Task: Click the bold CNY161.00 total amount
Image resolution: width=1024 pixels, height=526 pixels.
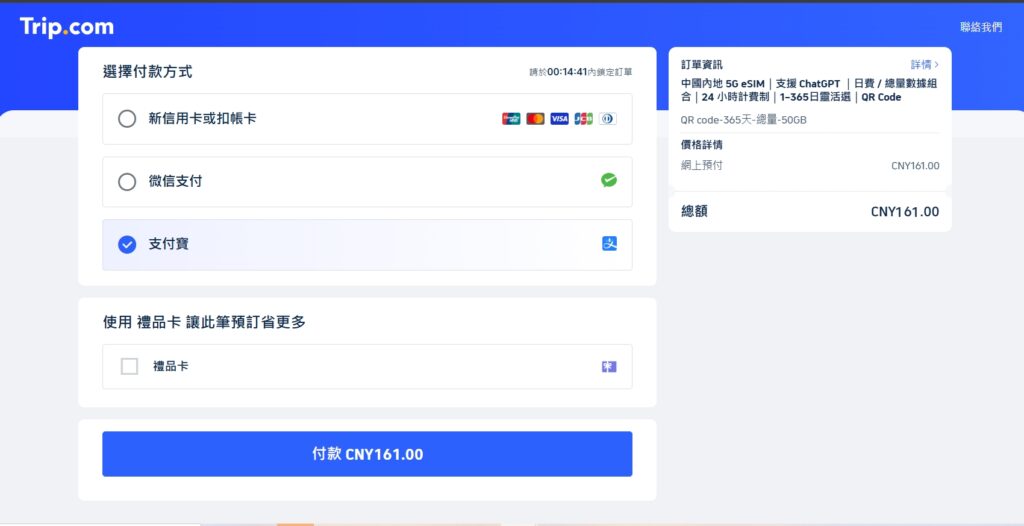Action: point(905,212)
